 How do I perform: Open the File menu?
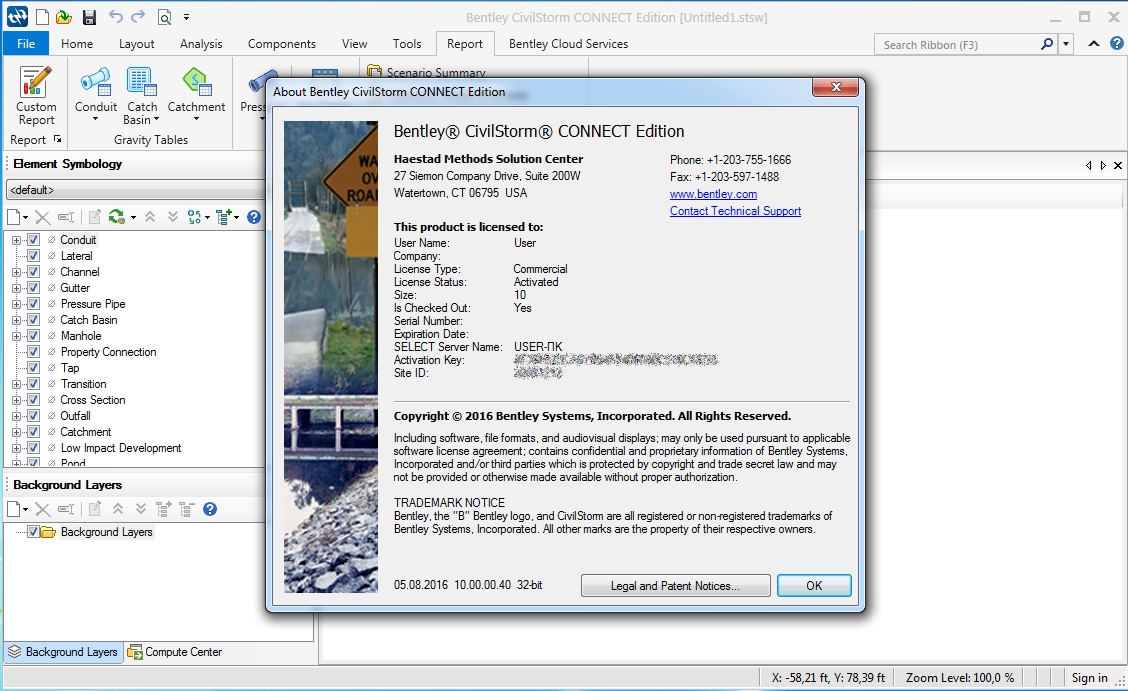pos(26,44)
